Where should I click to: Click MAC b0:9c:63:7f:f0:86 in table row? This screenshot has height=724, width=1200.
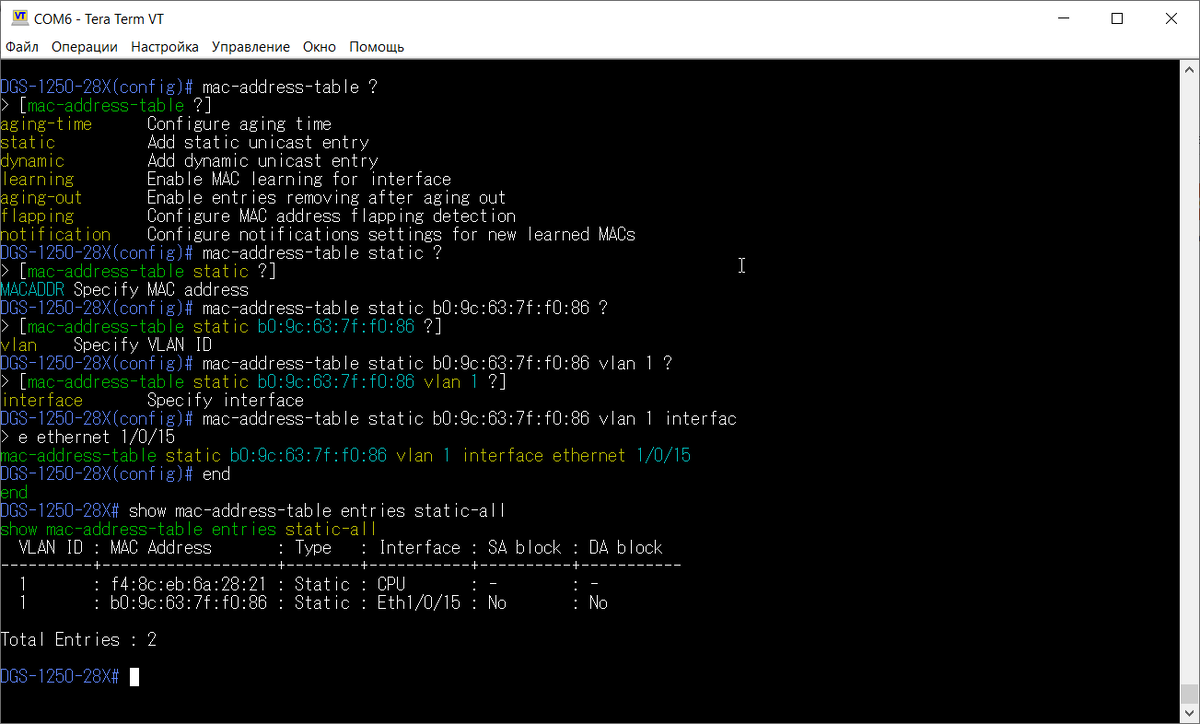189,603
